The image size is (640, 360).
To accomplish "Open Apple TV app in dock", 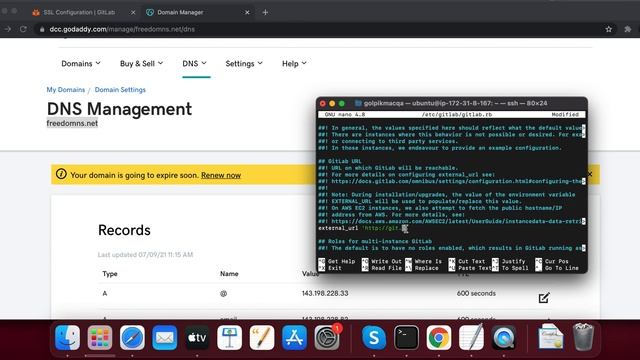I will point(197,338).
